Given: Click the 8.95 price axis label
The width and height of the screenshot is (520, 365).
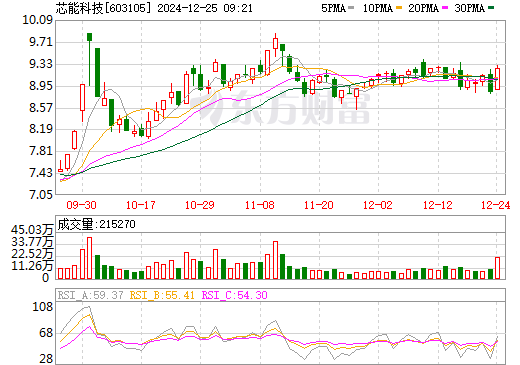Looking at the screenshot, I should [x=41, y=86].
